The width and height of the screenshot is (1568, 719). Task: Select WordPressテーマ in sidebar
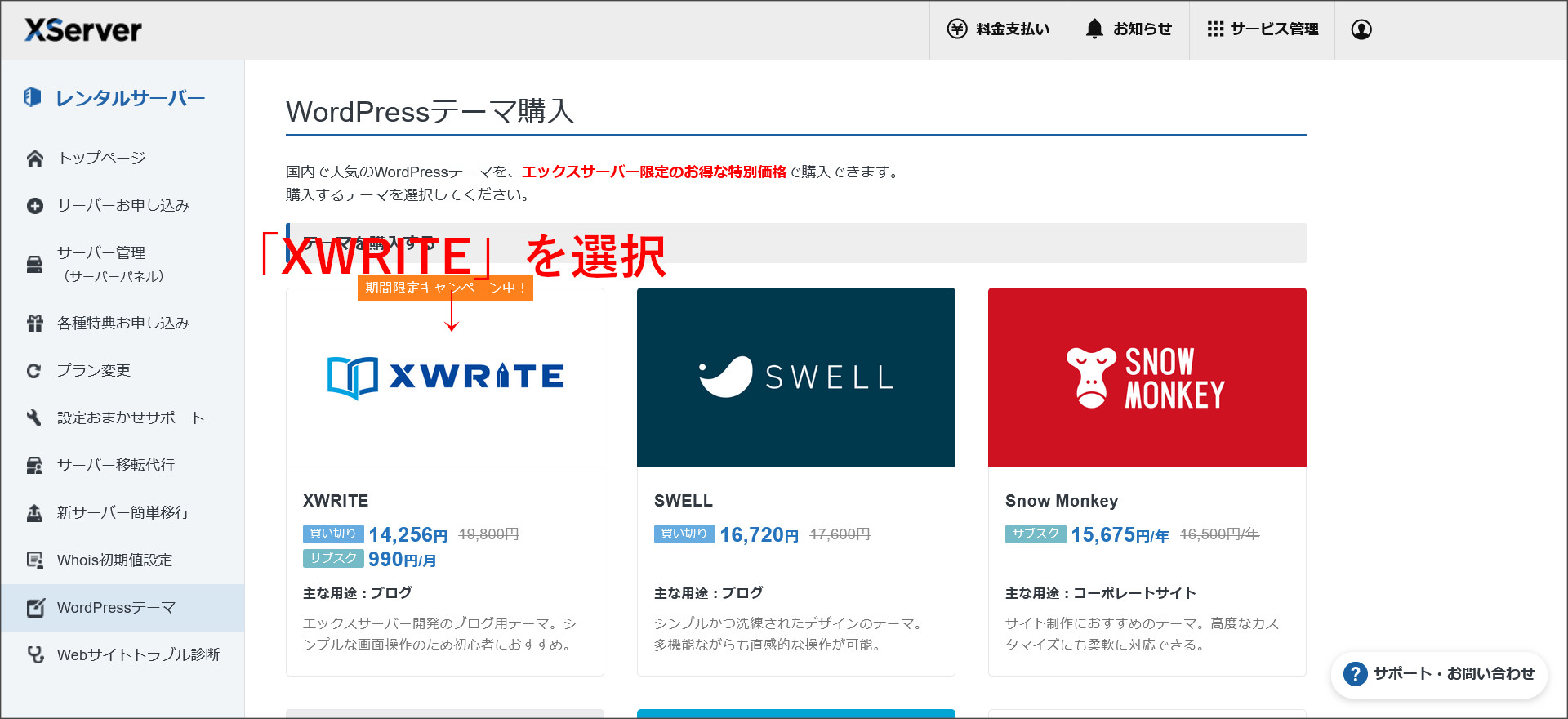point(122,608)
